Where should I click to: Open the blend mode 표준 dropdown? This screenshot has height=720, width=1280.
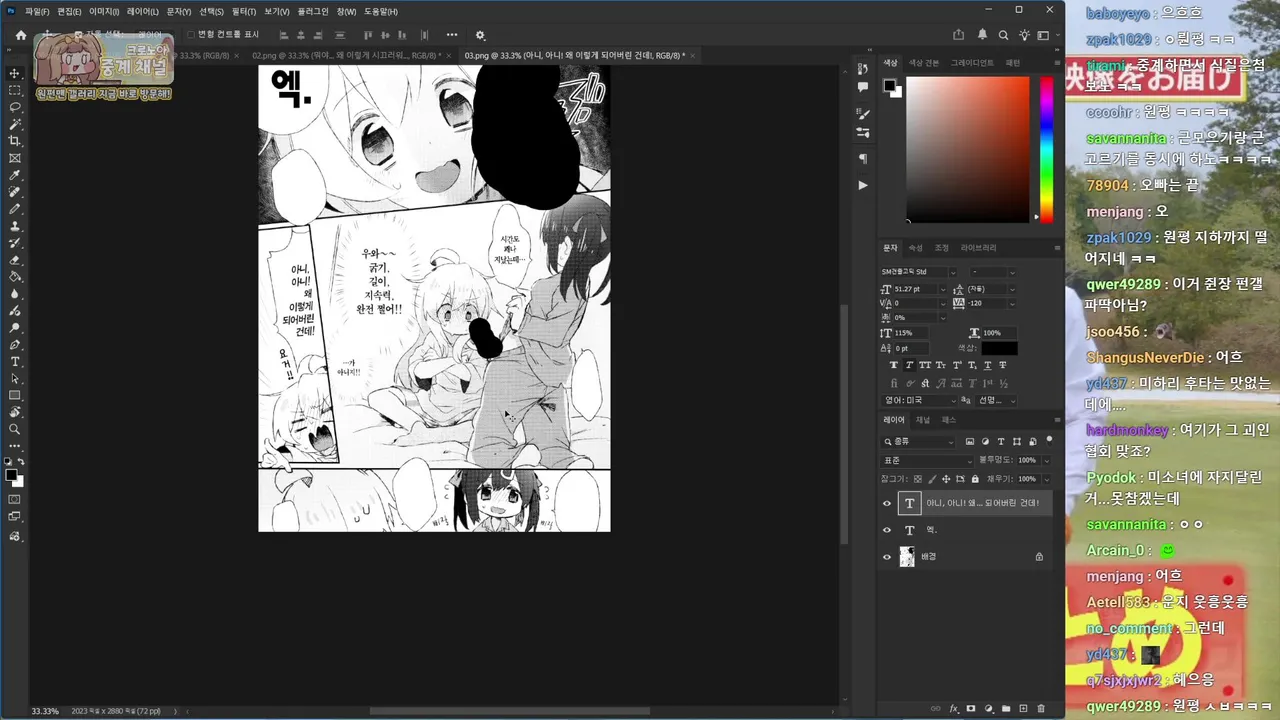(x=927, y=460)
